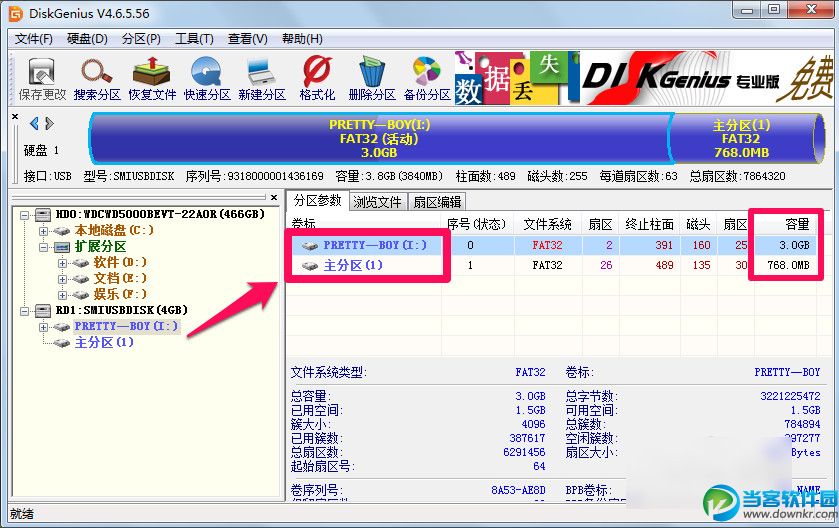Open the 备份分区 backup partition tool

point(426,79)
